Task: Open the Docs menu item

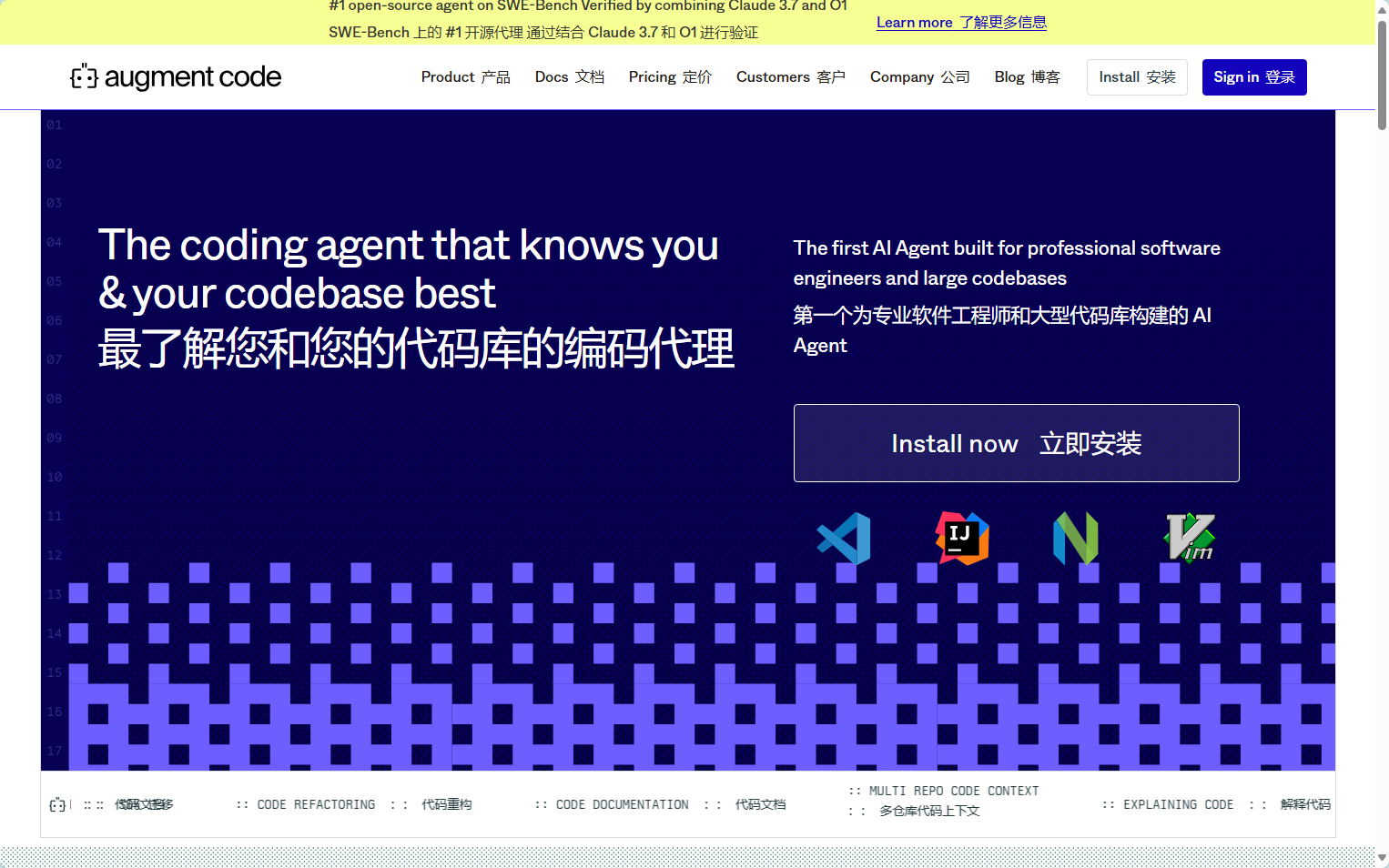Action: [570, 77]
